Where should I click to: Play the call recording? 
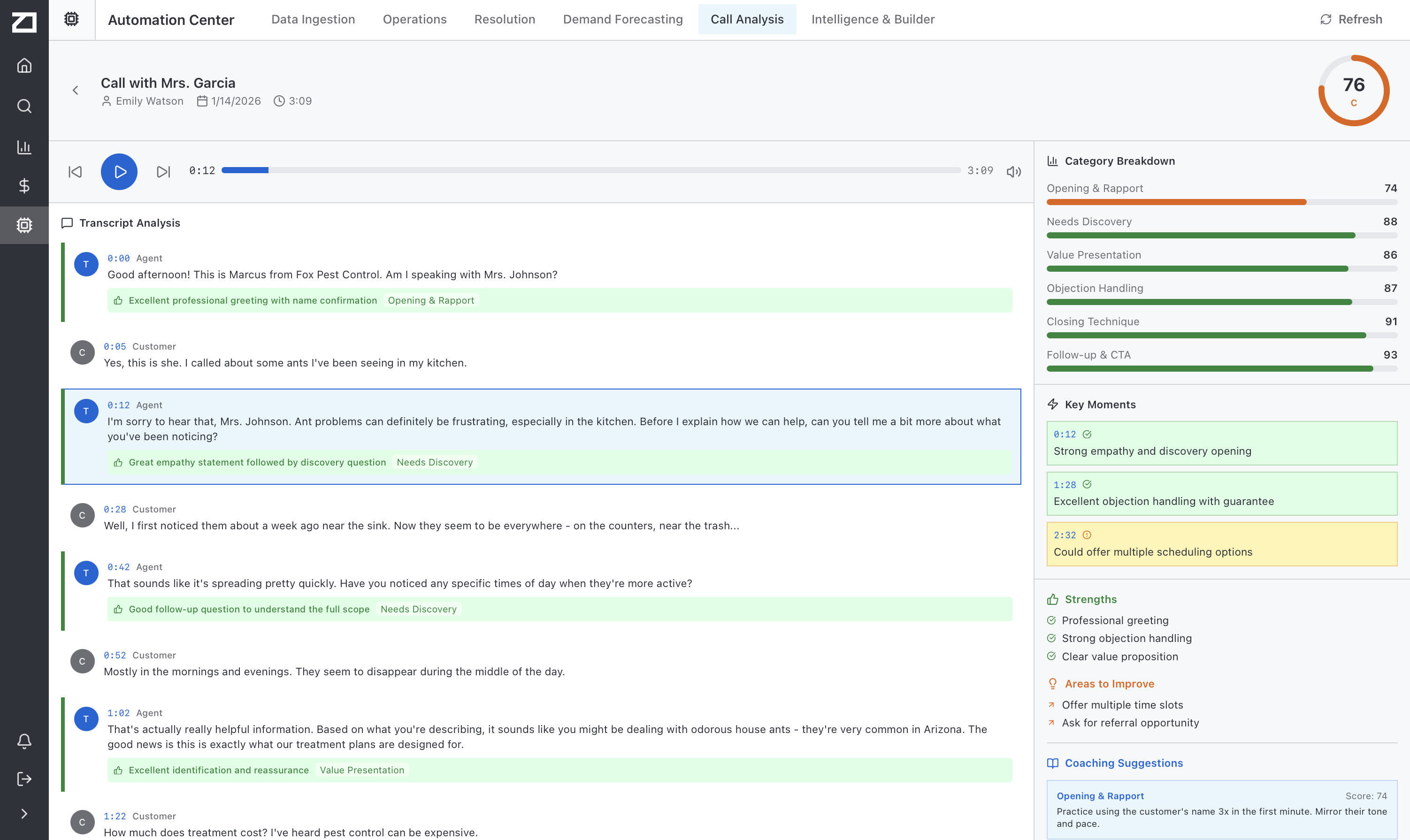(119, 171)
